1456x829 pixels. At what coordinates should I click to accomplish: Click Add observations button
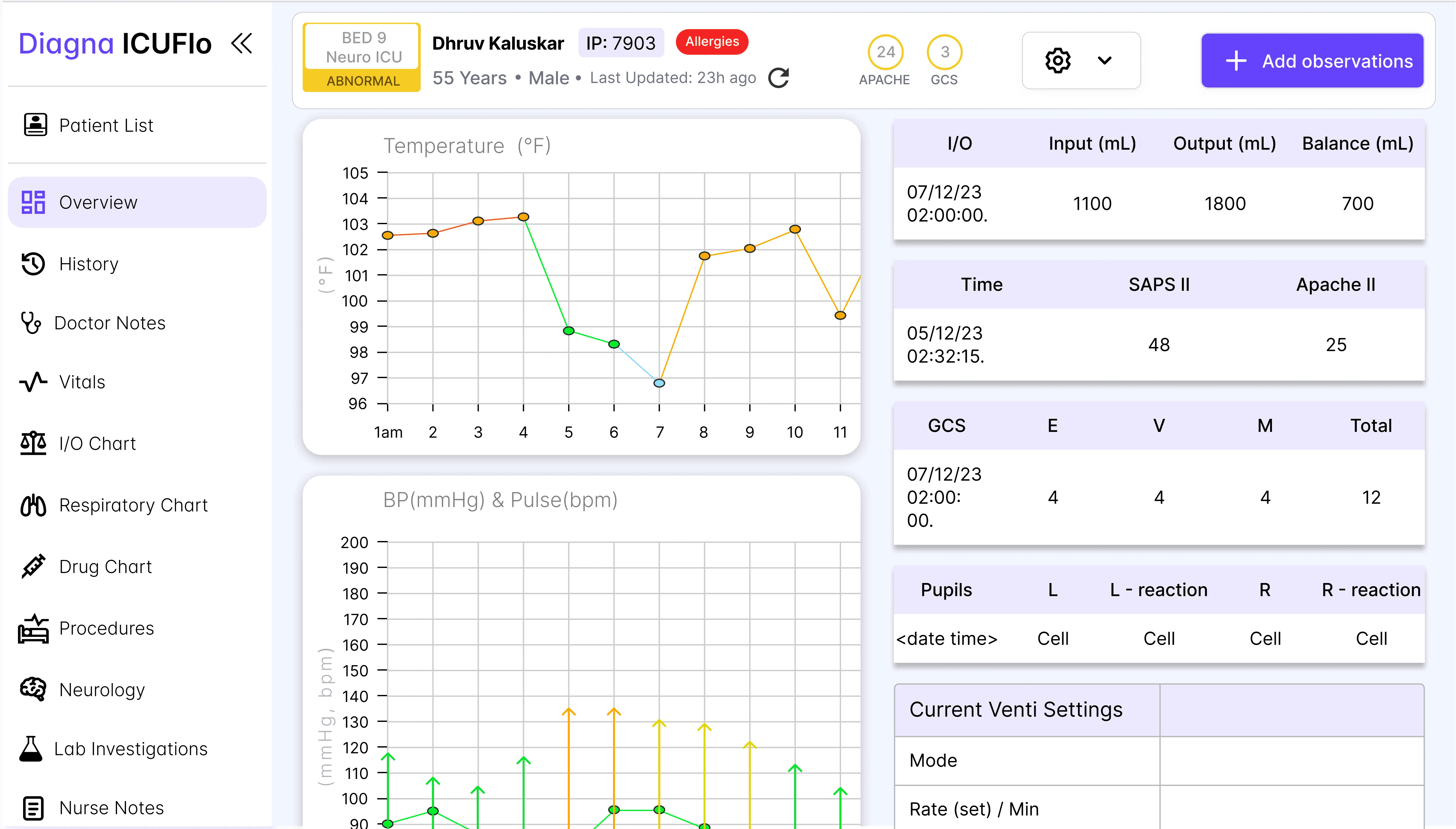click(1312, 60)
